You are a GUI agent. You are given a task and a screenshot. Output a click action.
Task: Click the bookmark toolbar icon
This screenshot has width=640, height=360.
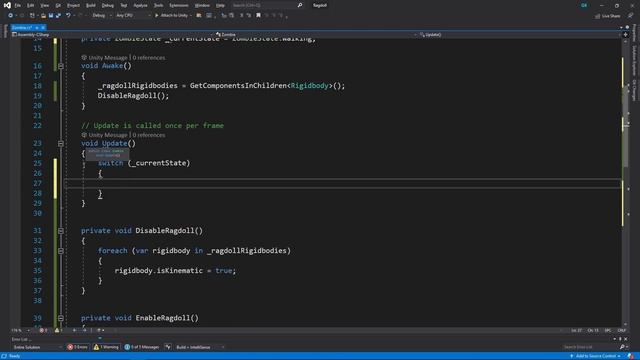258,16
